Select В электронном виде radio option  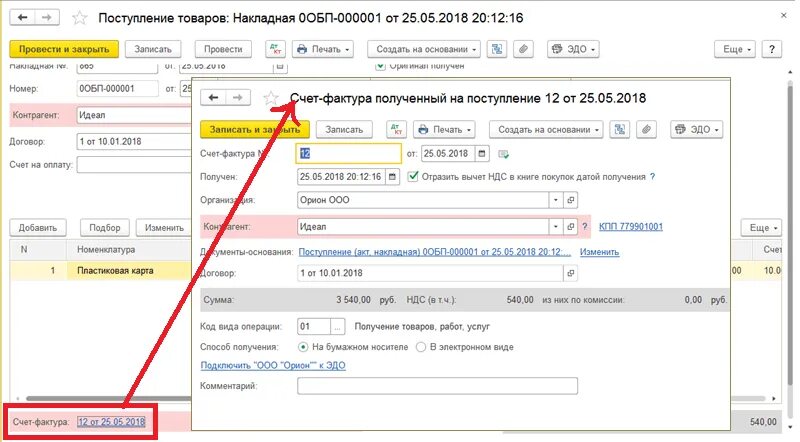(421, 347)
